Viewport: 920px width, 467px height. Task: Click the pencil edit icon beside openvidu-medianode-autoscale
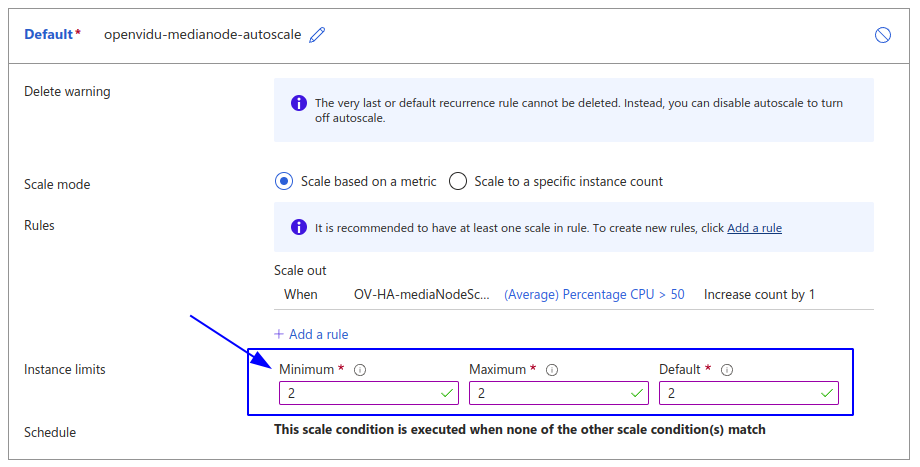pyautogui.click(x=318, y=35)
